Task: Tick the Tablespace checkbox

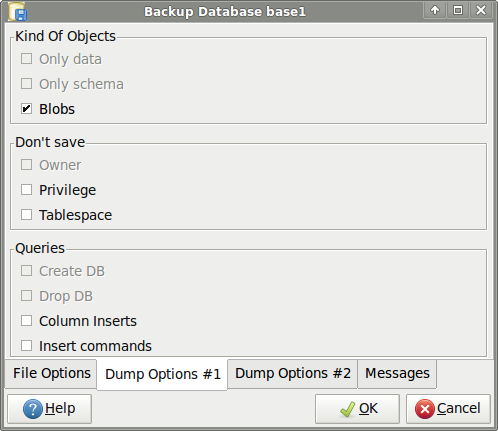Action: (26, 215)
